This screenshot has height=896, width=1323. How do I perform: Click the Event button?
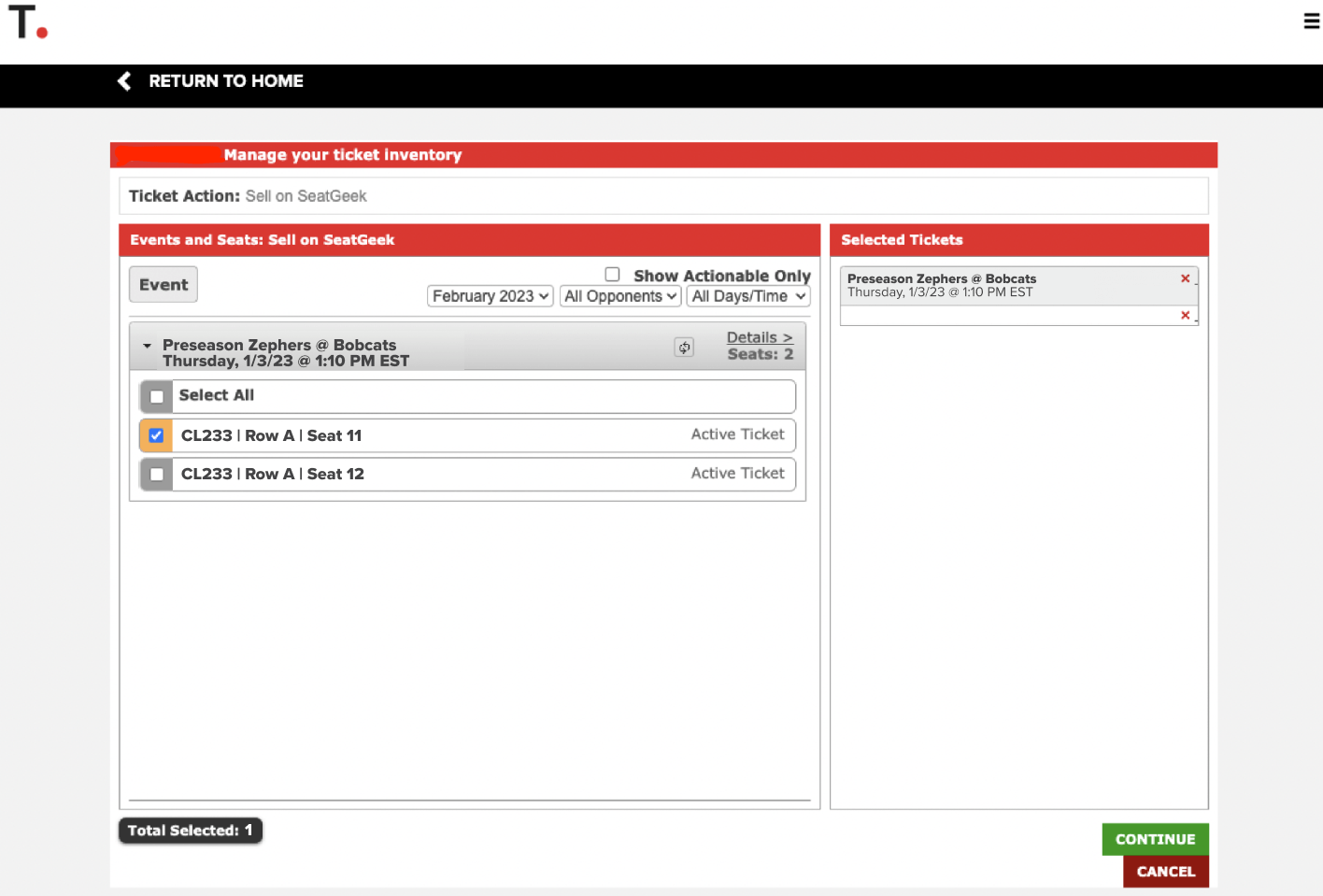coord(164,285)
